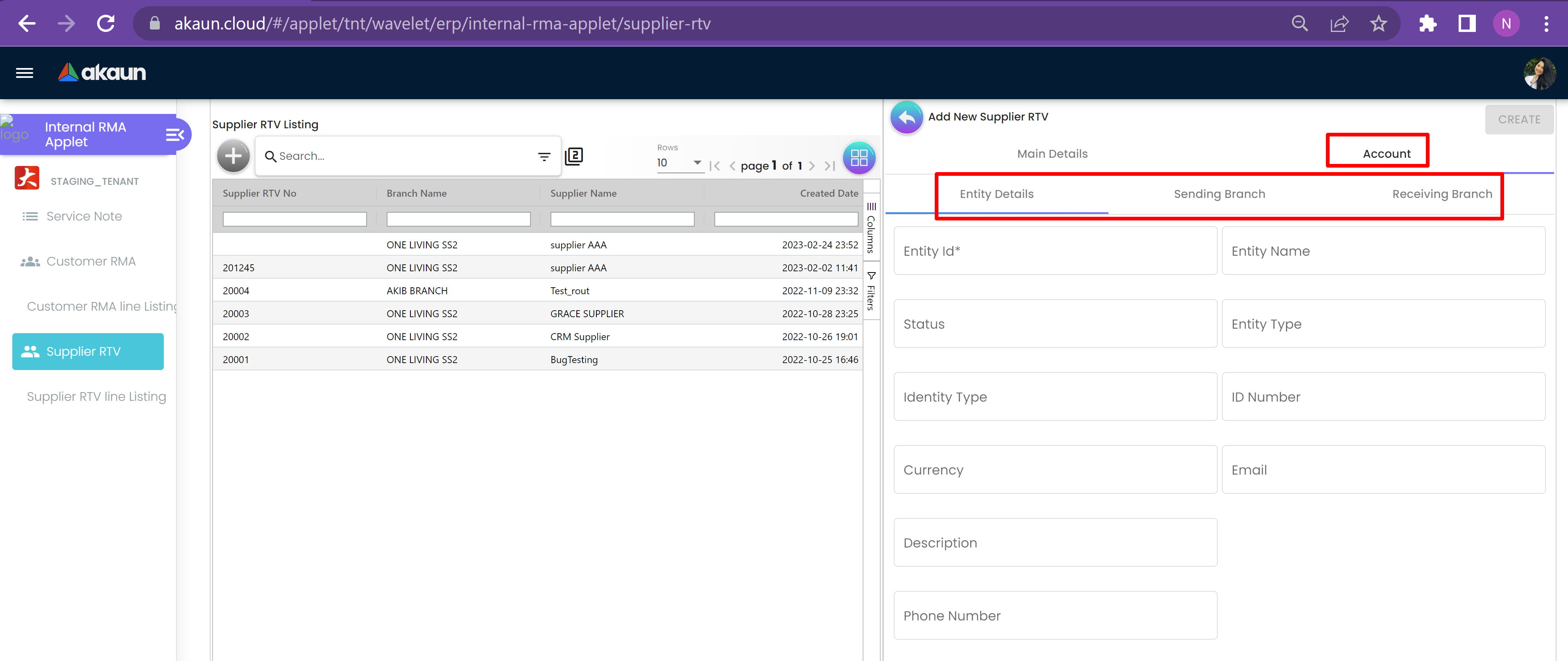Image resolution: width=1568 pixels, height=661 pixels.
Task: Toggle the Columns side panel
Action: point(871,228)
